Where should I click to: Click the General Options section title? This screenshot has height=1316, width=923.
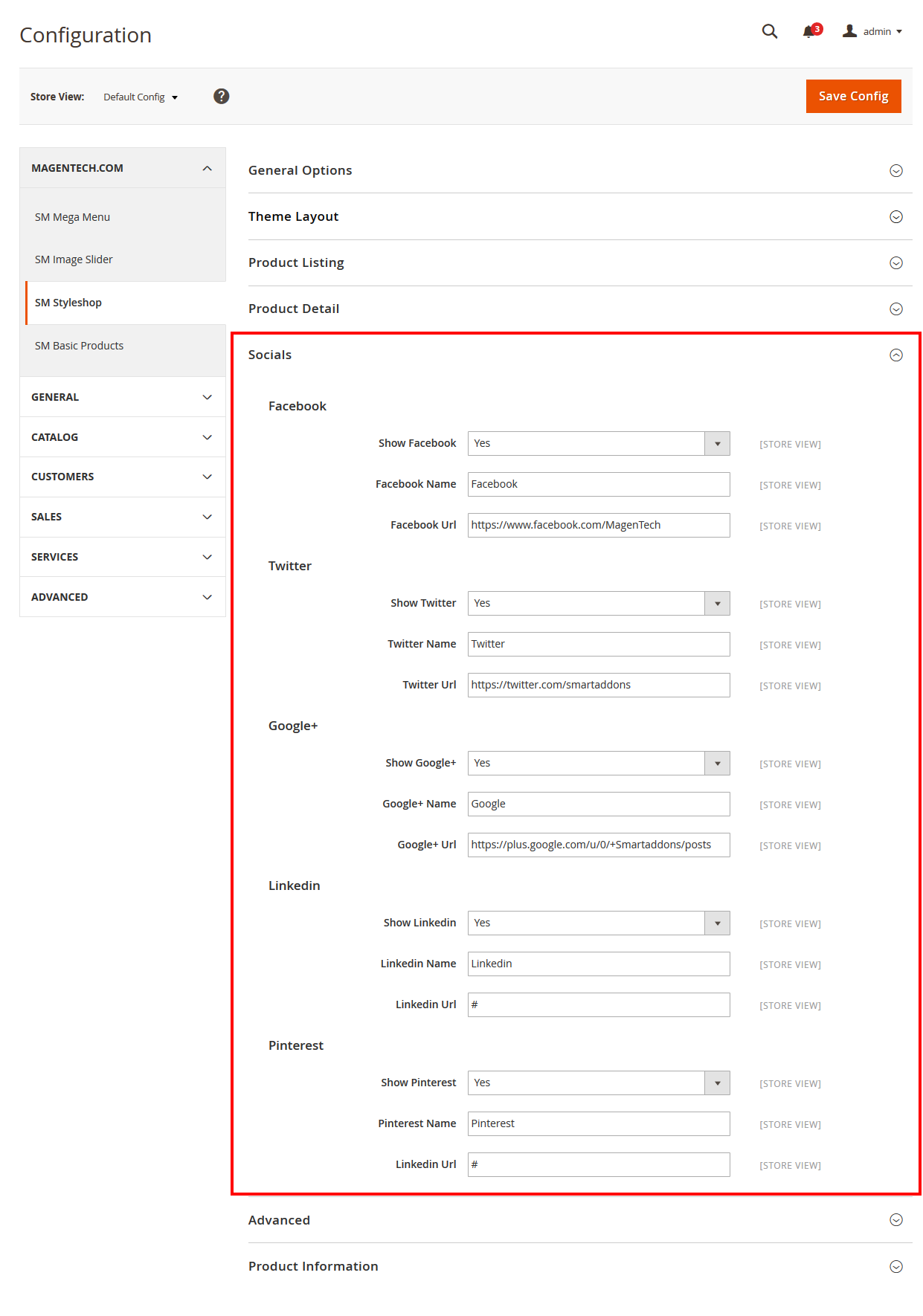click(x=300, y=170)
